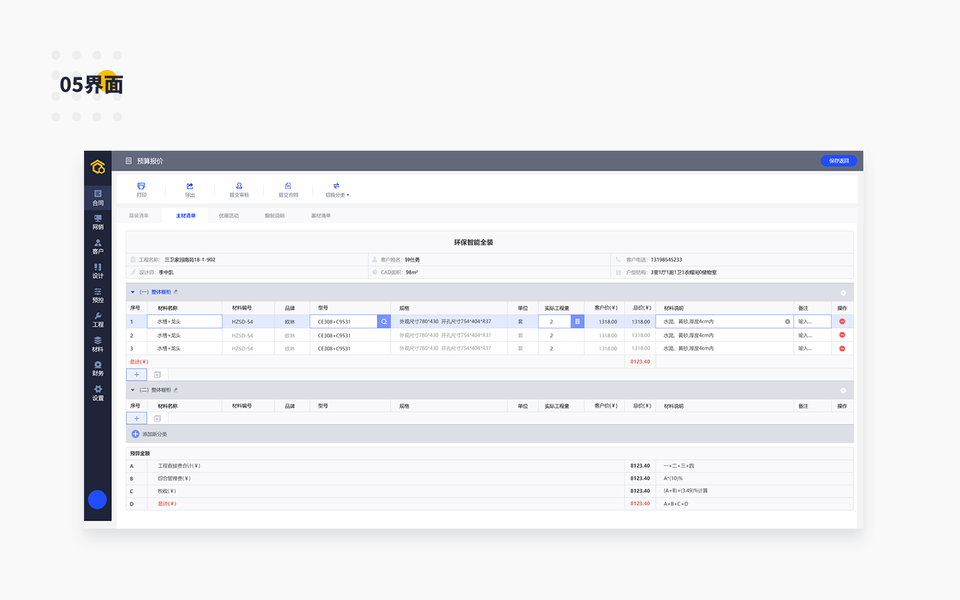Click the 导出 export toolbar button
The height and width of the screenshot is (600, 960).
click(190, 190)
